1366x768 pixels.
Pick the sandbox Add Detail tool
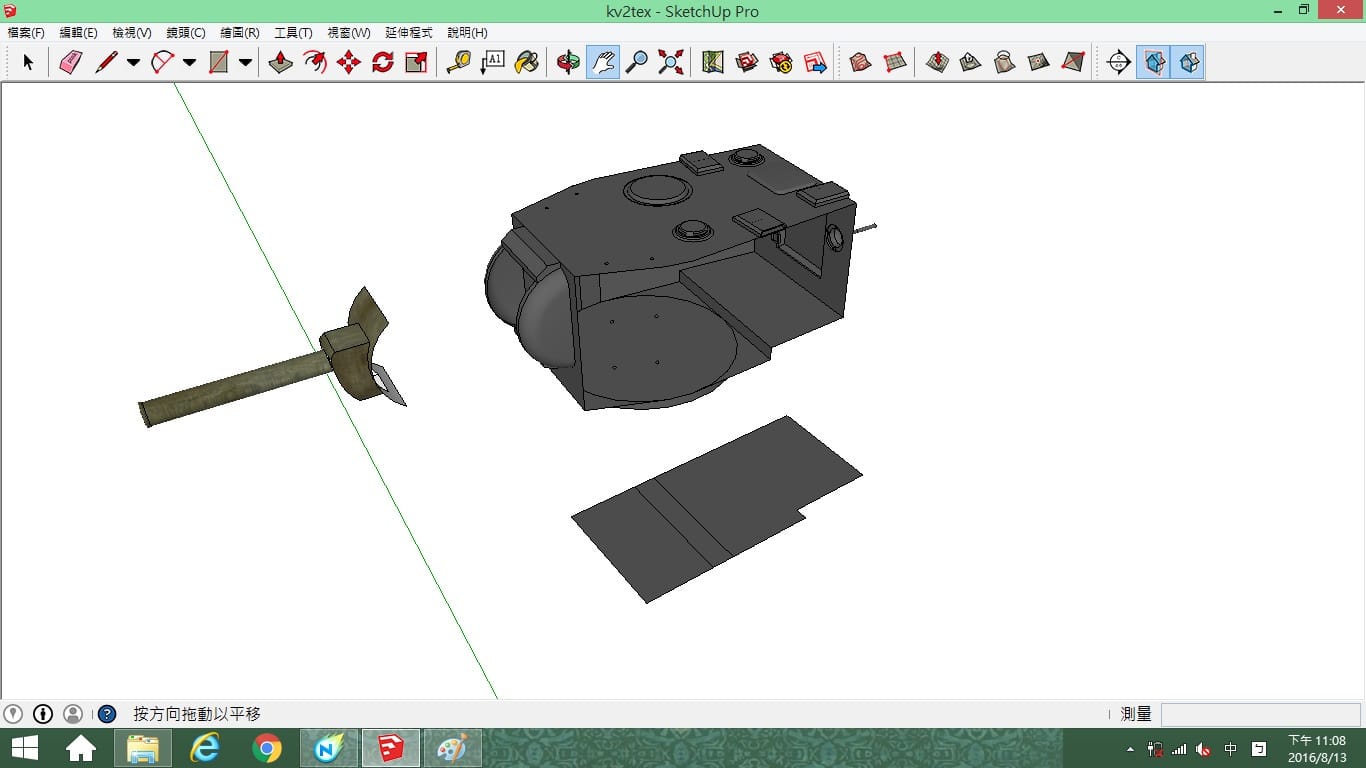[x=1039, y=62]
